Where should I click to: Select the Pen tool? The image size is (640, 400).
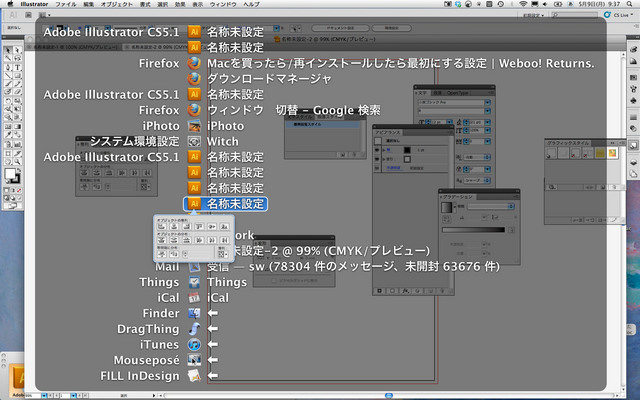coord(8,67)
